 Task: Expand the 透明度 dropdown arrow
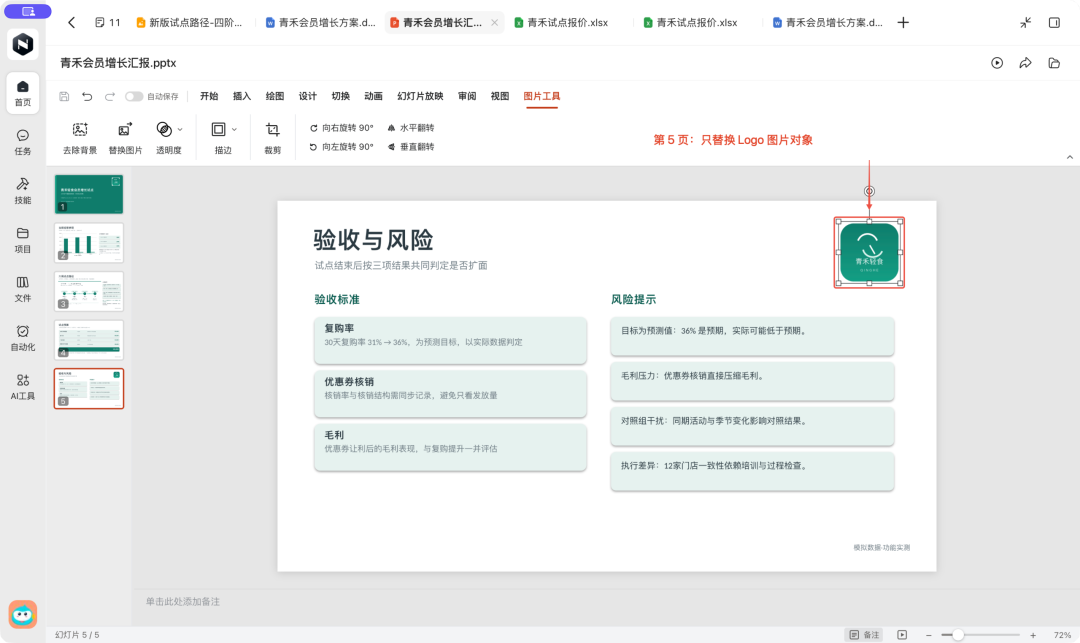[180, 129]
